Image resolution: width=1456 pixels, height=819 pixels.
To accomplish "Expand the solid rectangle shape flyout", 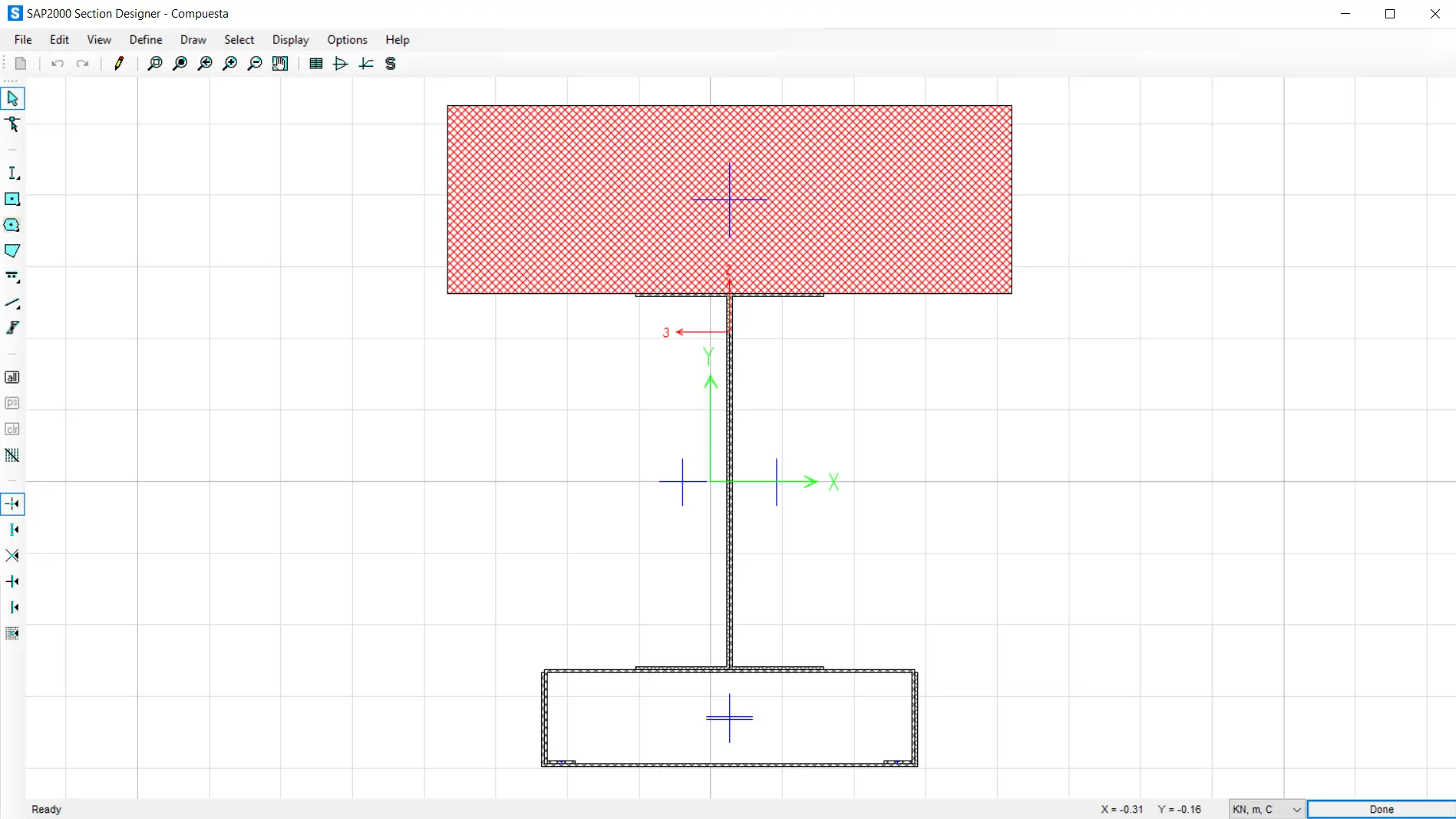I will tap(12, 200).
